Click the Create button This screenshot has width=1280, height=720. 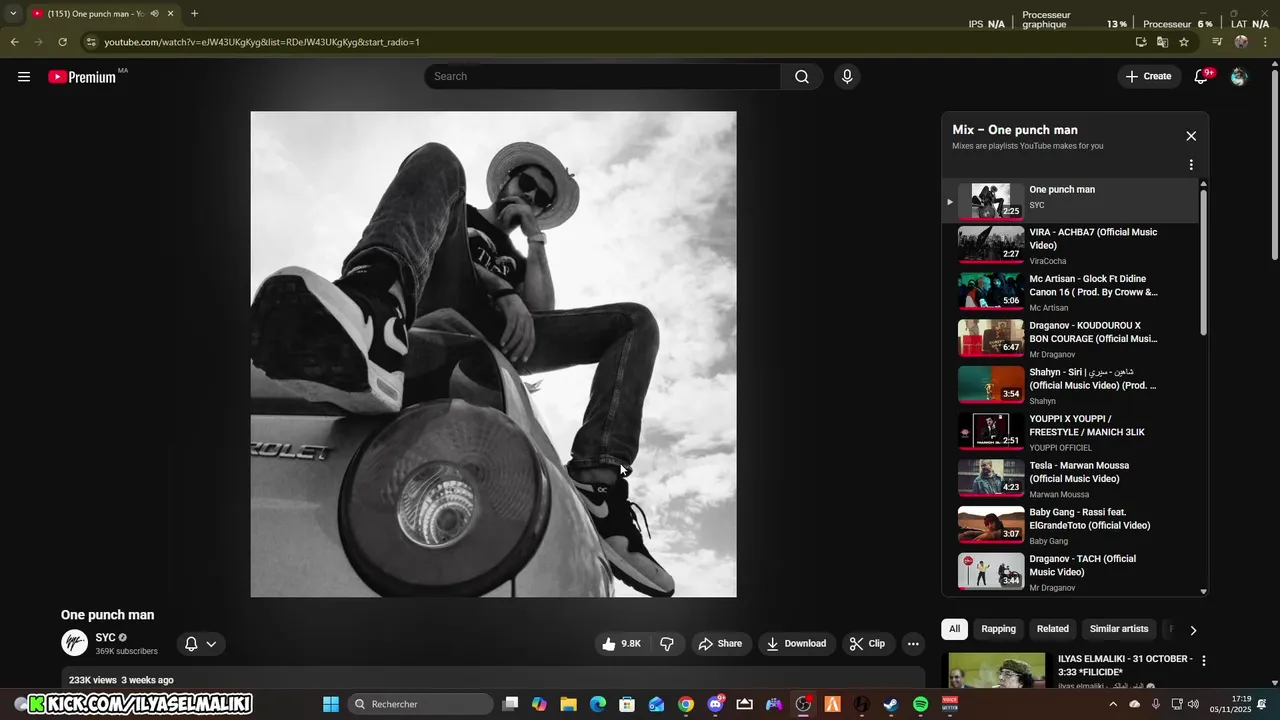(x=1148, y=77)
